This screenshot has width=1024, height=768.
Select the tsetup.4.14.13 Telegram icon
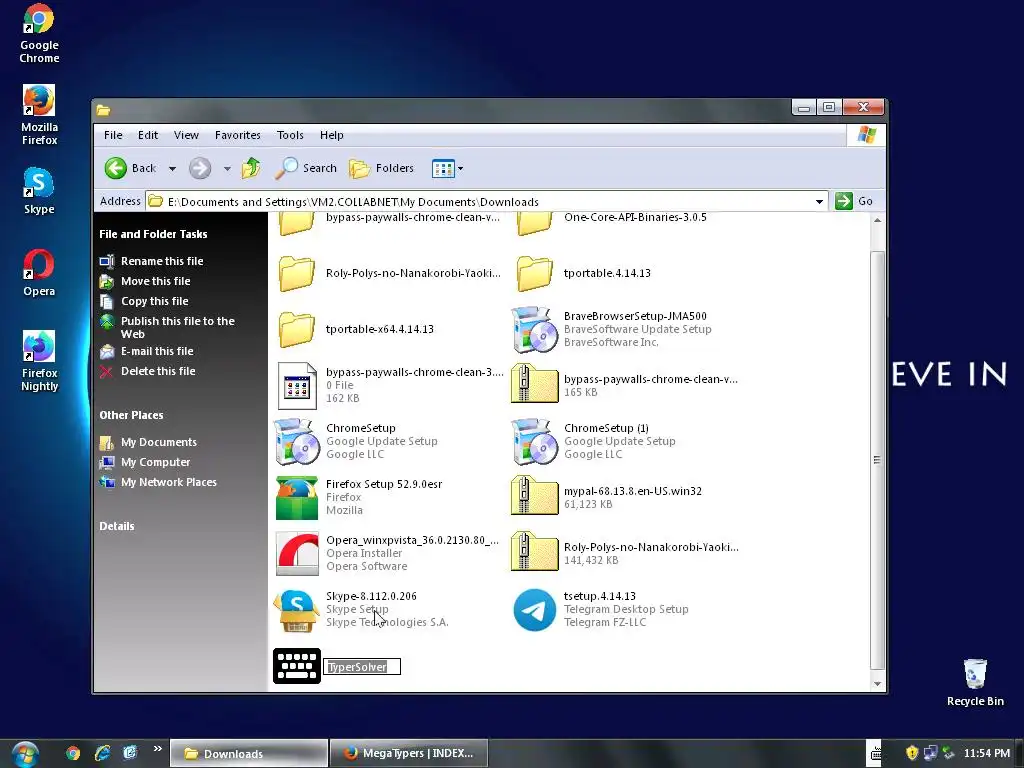[x=534, y=610]
